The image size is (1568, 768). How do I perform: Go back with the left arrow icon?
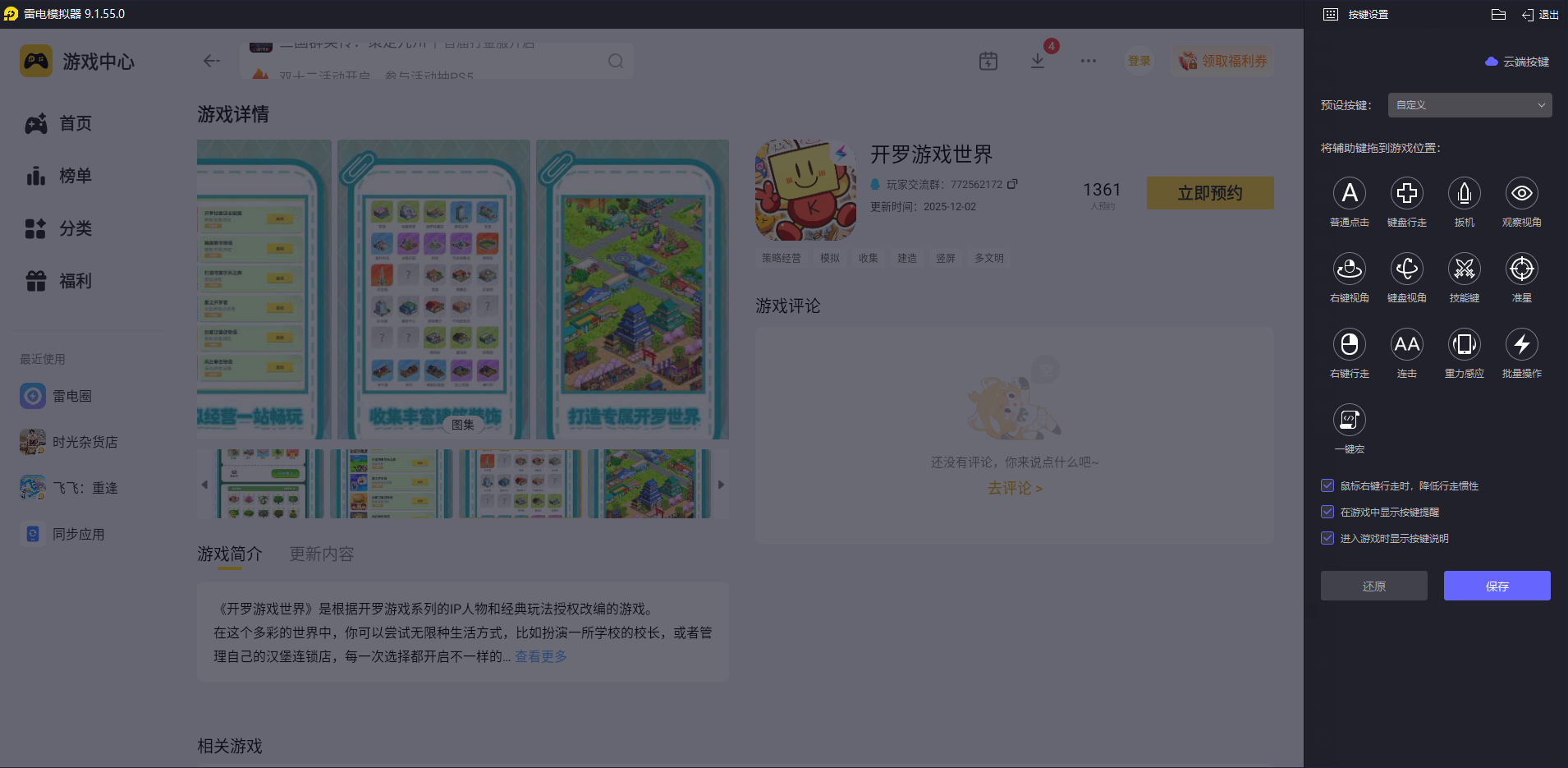[x=212, y=61]
